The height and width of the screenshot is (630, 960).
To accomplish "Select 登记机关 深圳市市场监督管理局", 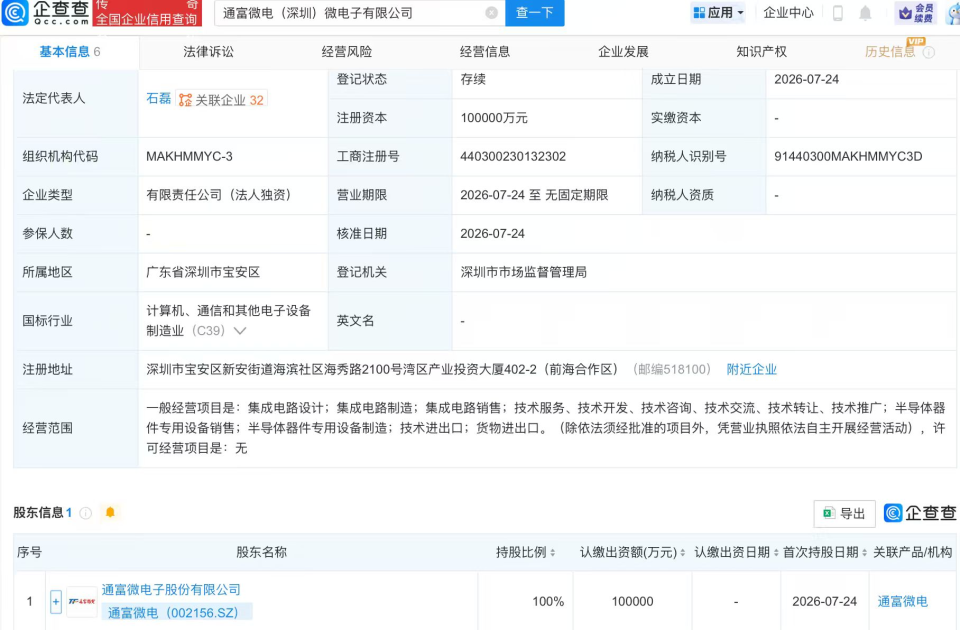I will click(523, 272).
